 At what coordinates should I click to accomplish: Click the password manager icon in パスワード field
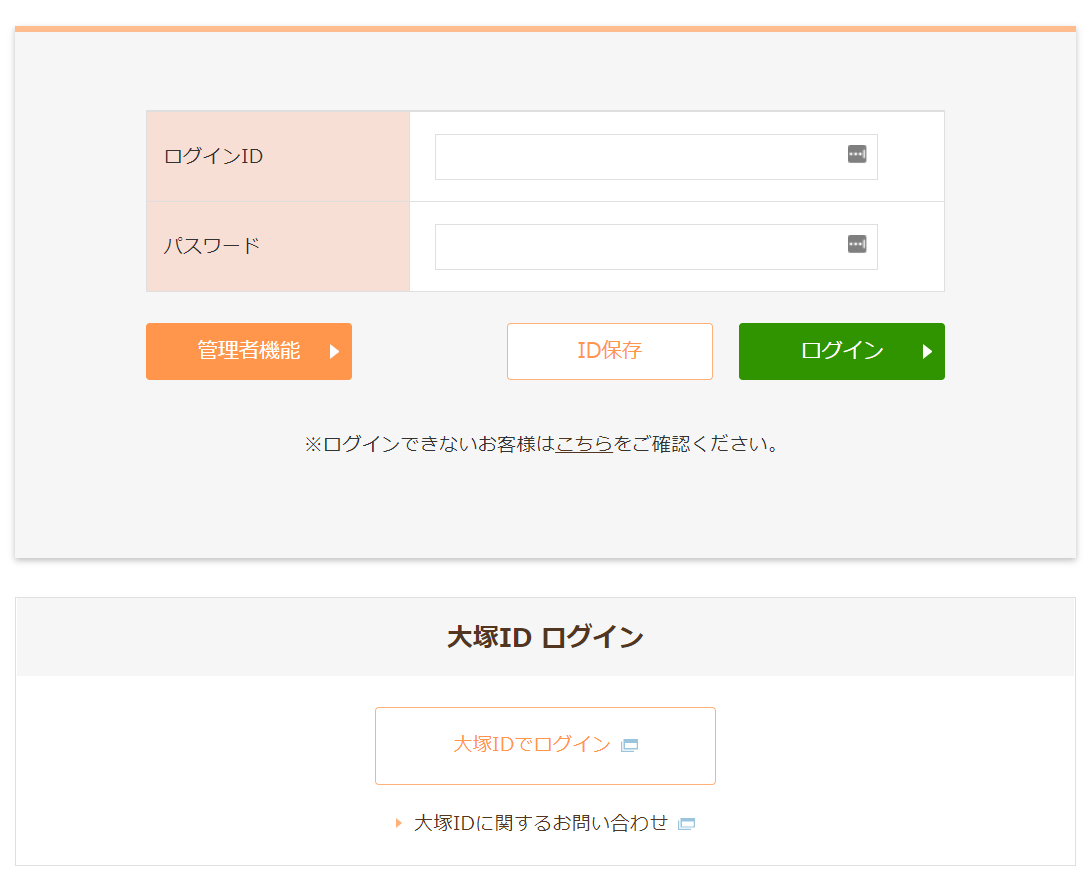[x=857, y=244]
